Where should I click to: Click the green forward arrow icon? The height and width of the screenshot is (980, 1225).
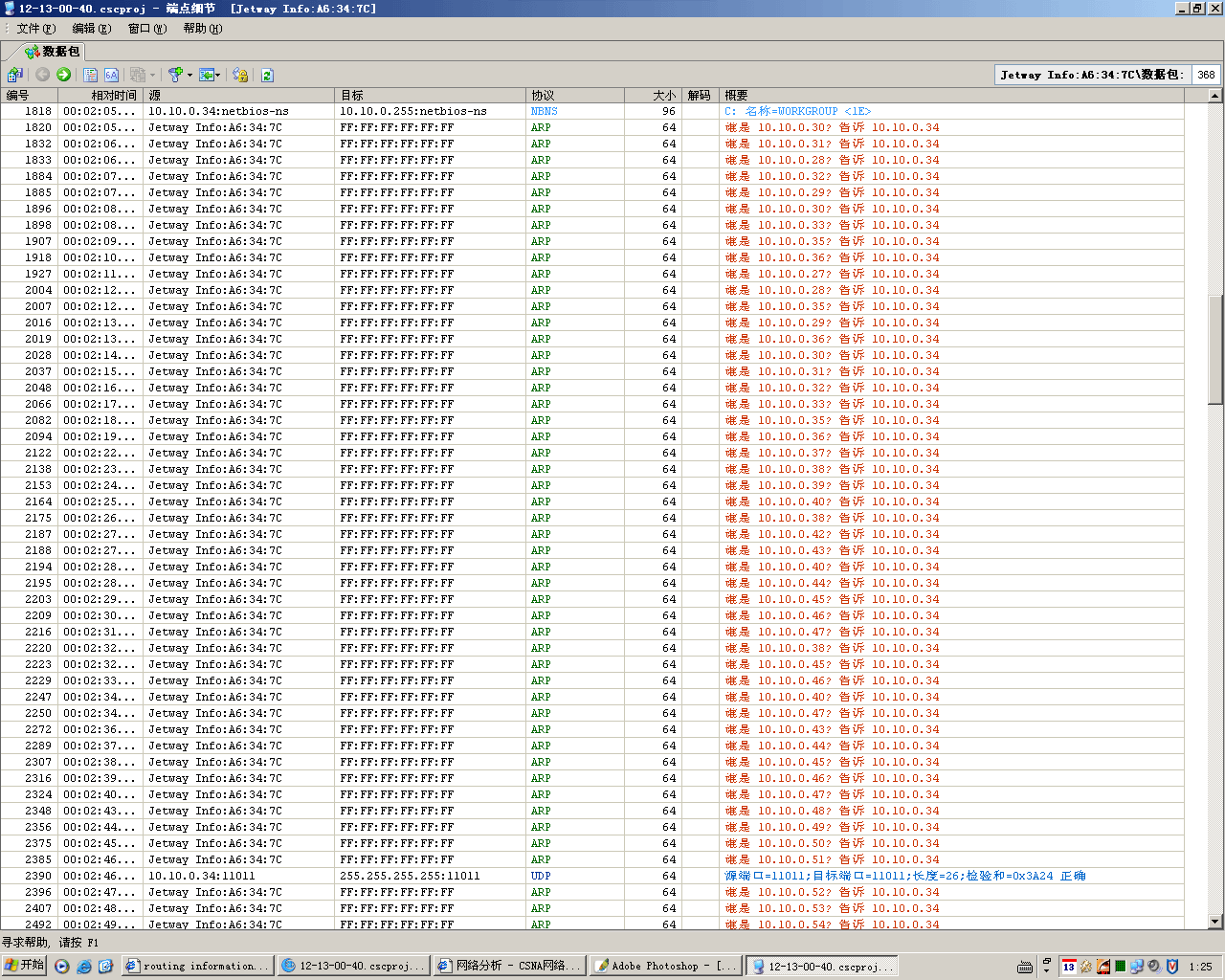[x=64, y=75]
